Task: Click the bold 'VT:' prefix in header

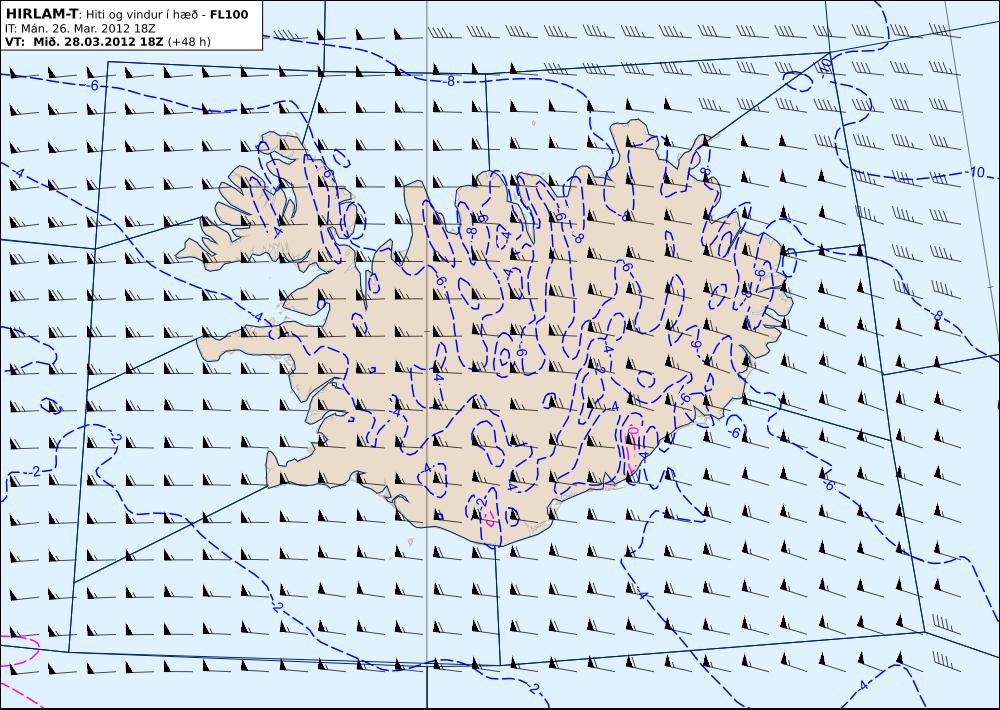Action: 16,42
